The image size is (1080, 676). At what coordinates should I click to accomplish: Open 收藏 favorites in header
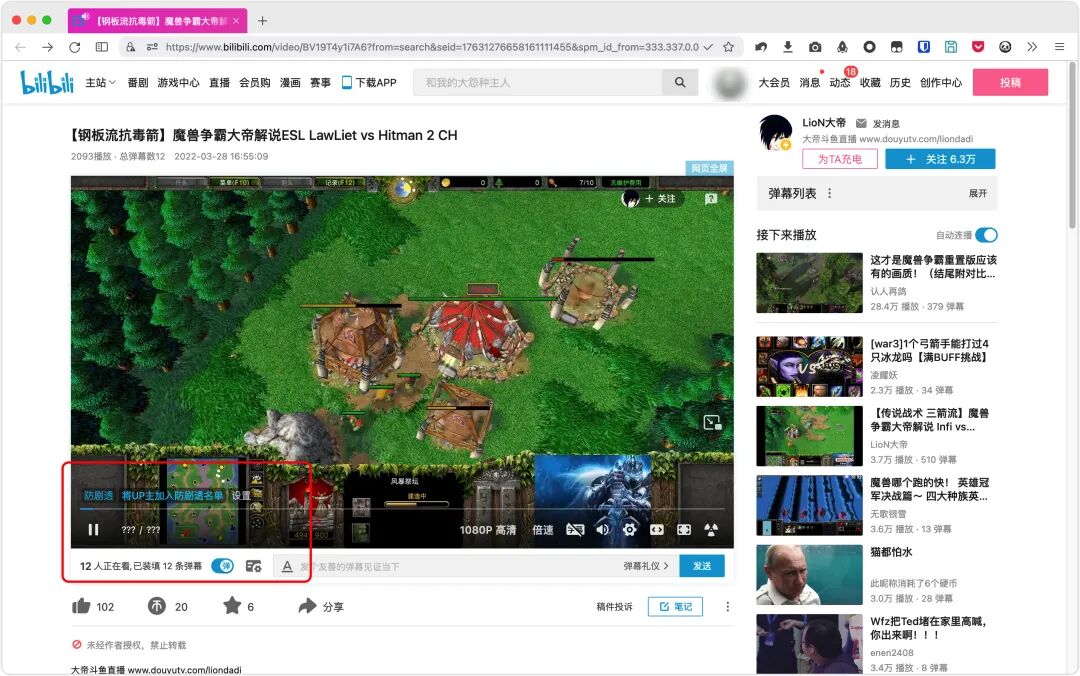(x=870, y=83)
